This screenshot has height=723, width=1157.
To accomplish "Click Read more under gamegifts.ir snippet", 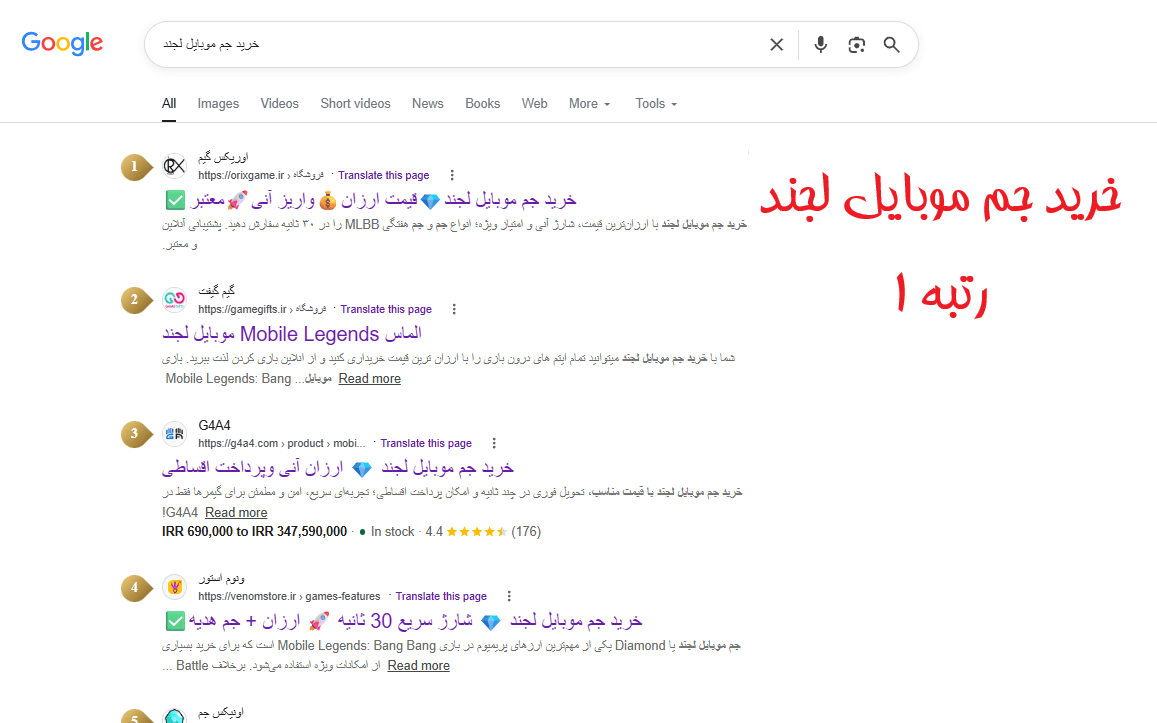I will (369, 378).
